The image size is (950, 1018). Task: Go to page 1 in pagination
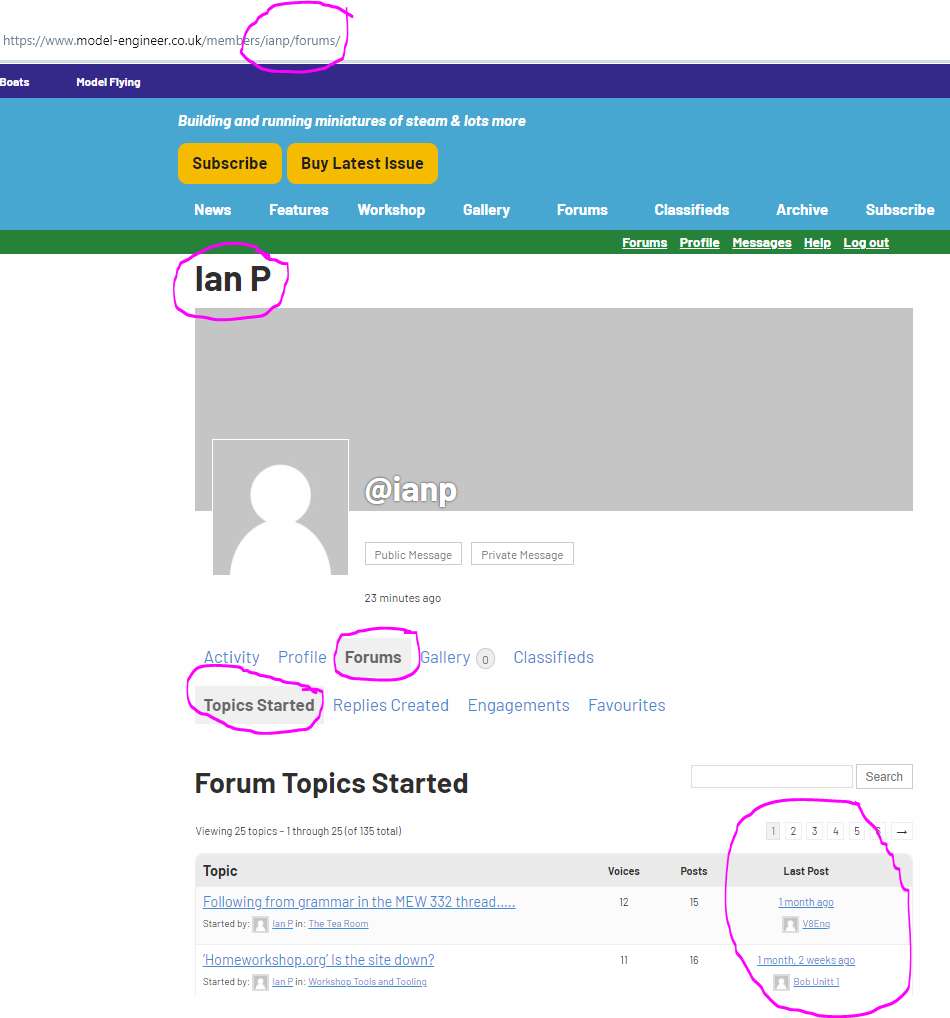pos(773,831)
